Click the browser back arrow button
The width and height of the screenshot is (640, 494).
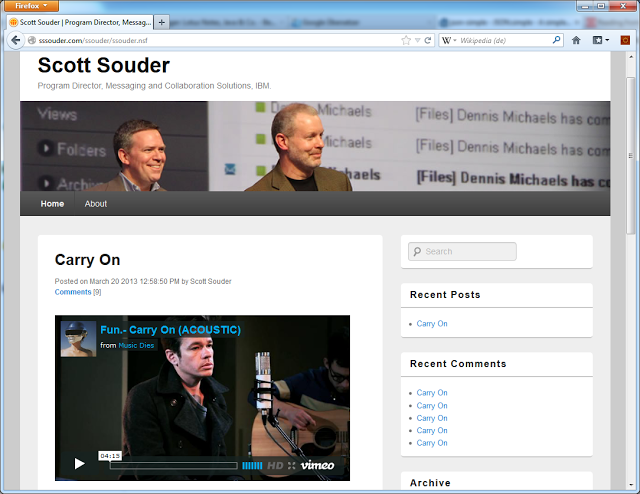(x=15, y=40)
